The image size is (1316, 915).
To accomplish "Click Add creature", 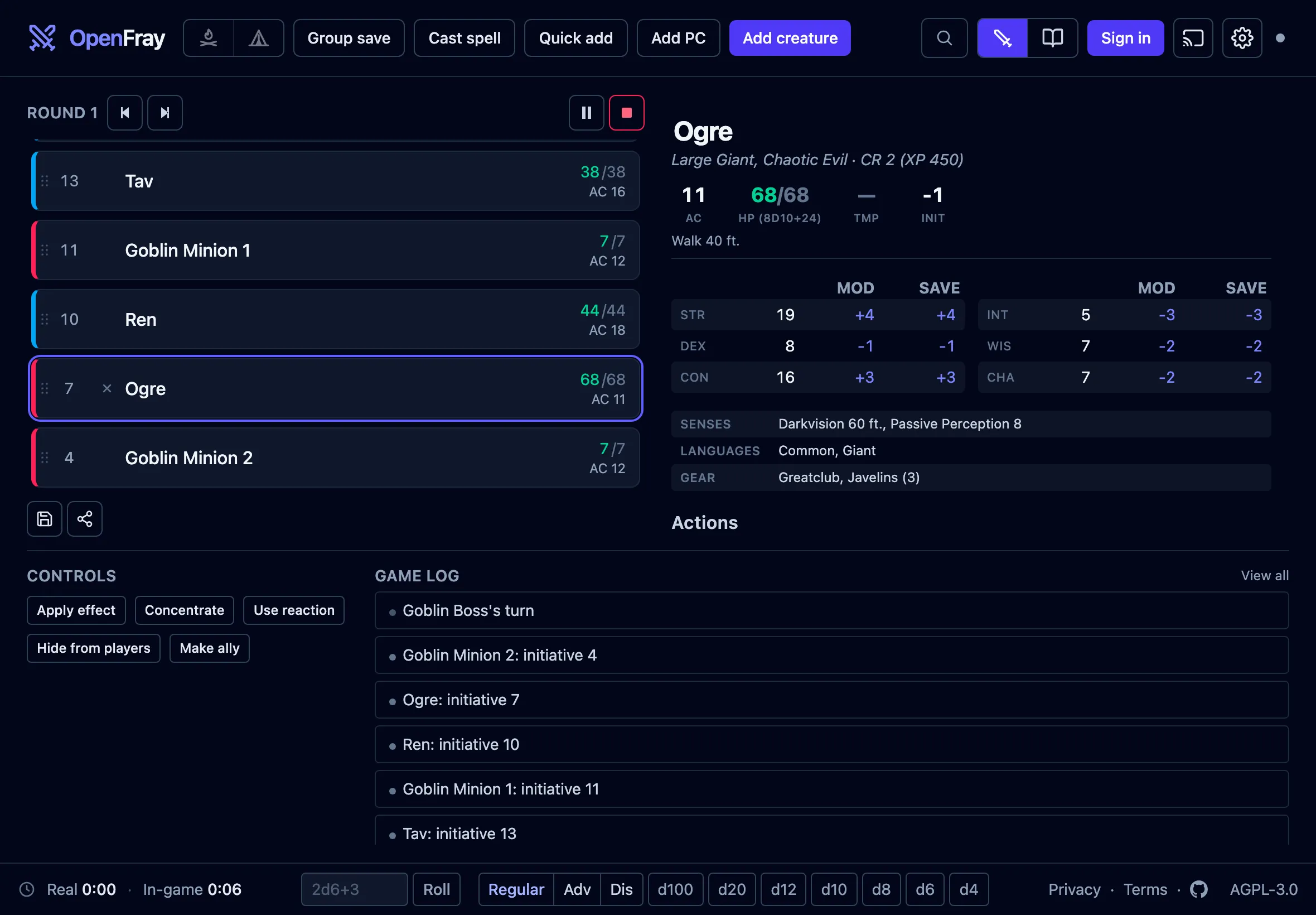I will click(x=790, y=38).
